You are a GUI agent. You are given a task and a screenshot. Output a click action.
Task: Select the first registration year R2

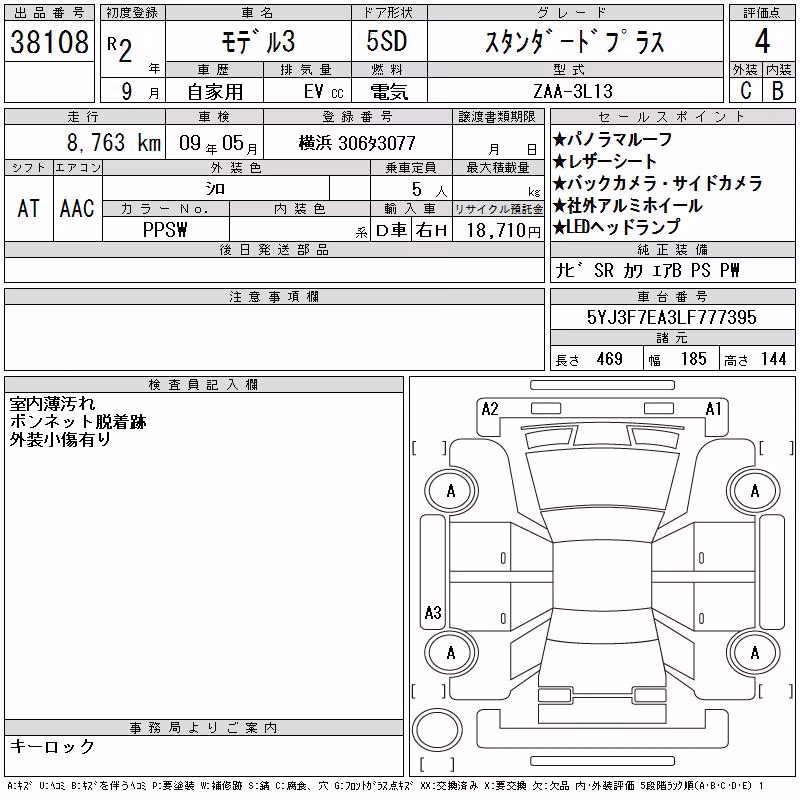coord(119,49)
